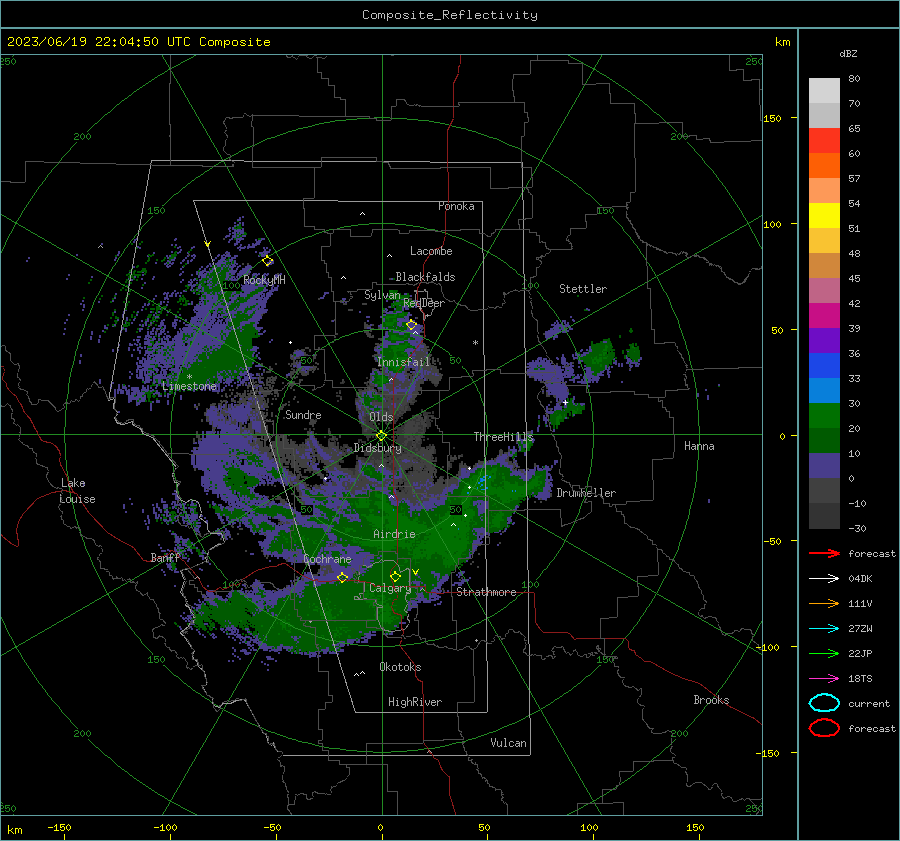Click the yellow diamond marker at Olds radar center
The width and height of the screenshot is (900, 841).
[381, 436]
